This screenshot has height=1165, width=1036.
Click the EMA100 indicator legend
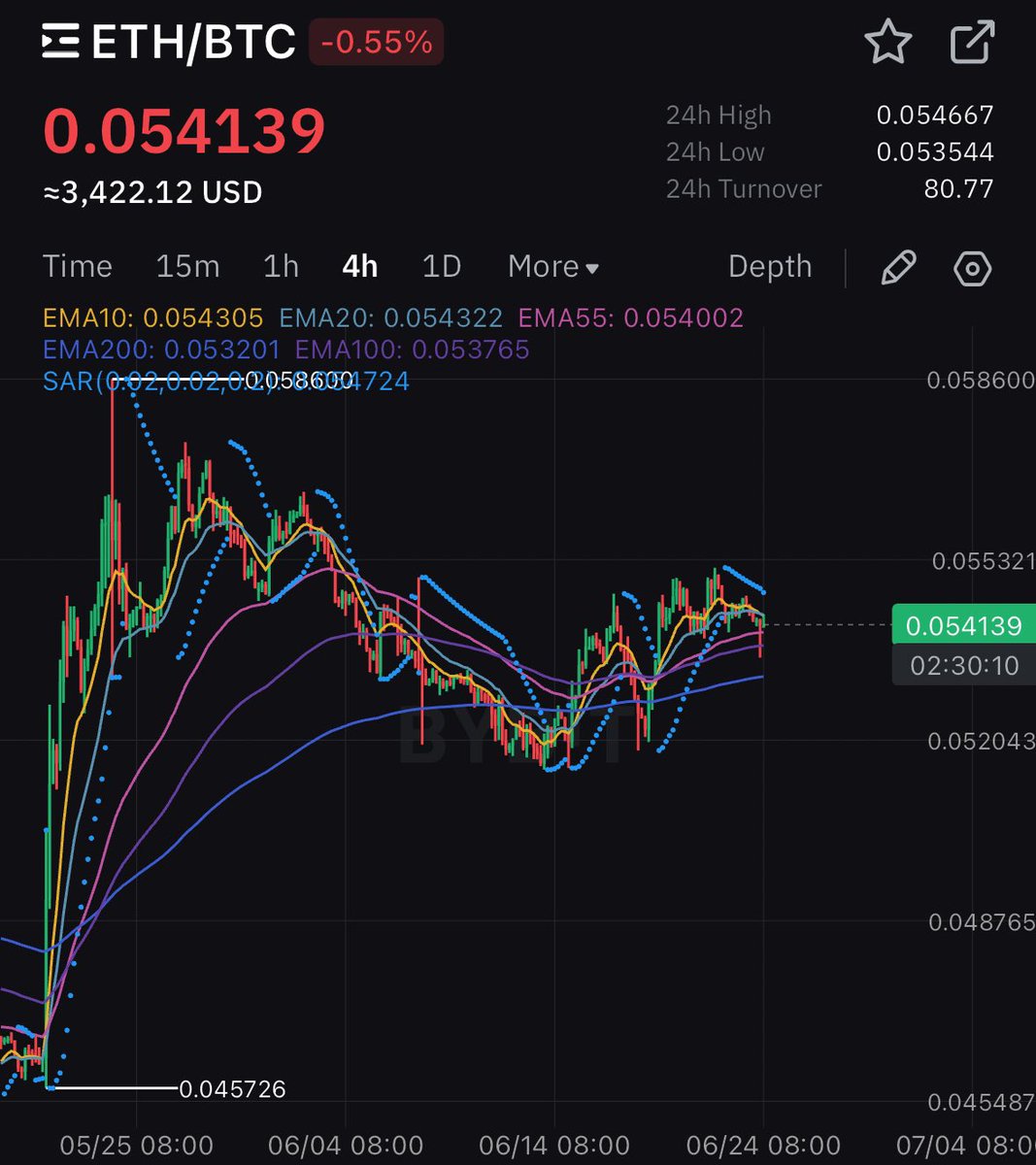pyautogui.click(x=412, y=349)
